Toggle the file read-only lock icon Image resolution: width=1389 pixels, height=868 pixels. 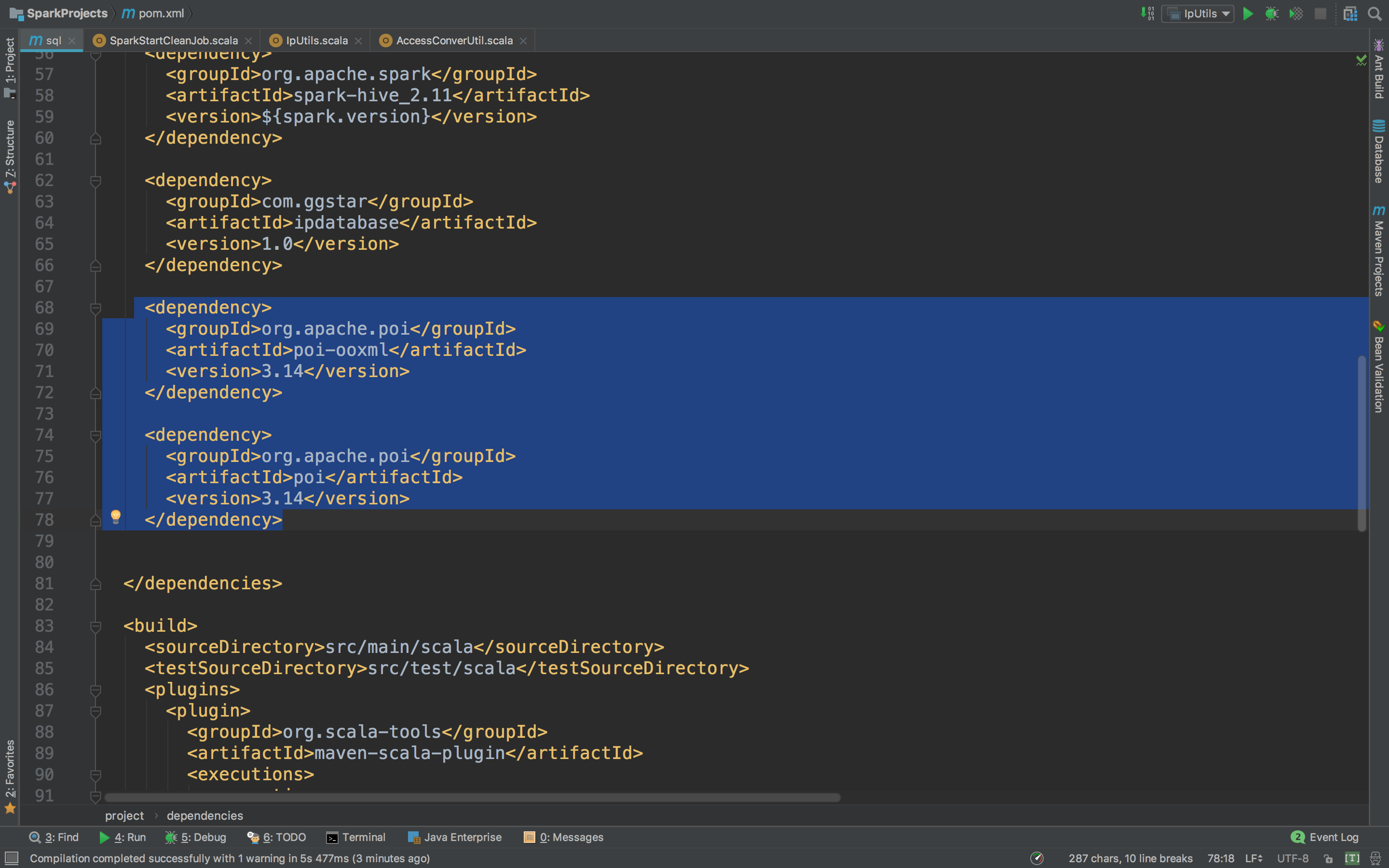(1328, 858)
